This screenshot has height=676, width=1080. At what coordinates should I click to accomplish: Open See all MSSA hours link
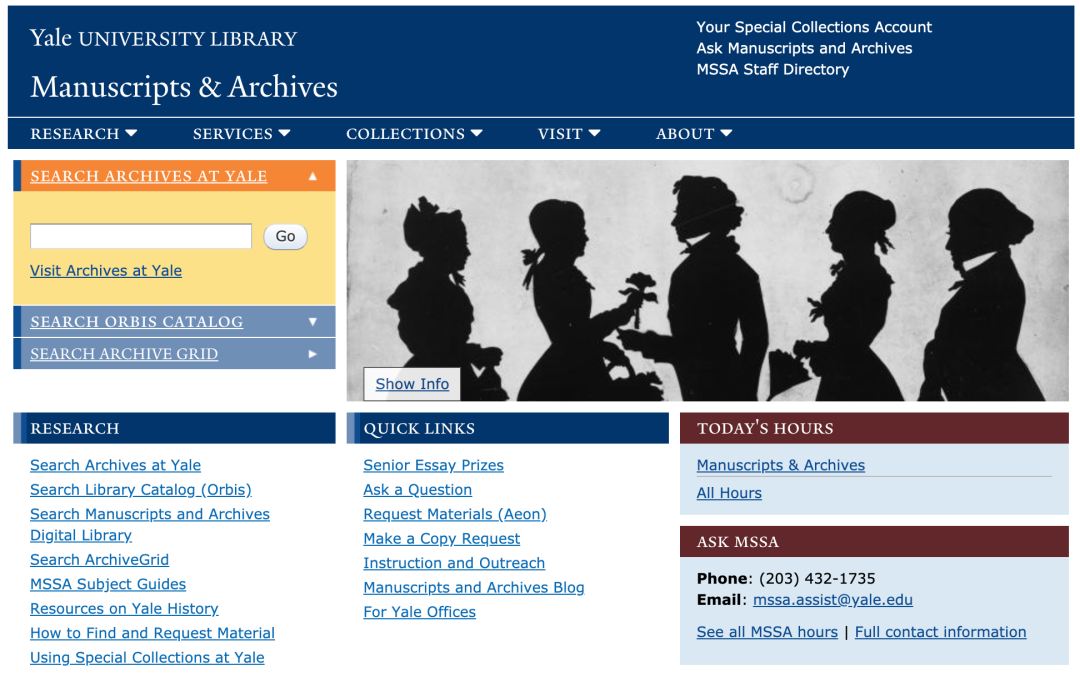(x=767, y=632)
